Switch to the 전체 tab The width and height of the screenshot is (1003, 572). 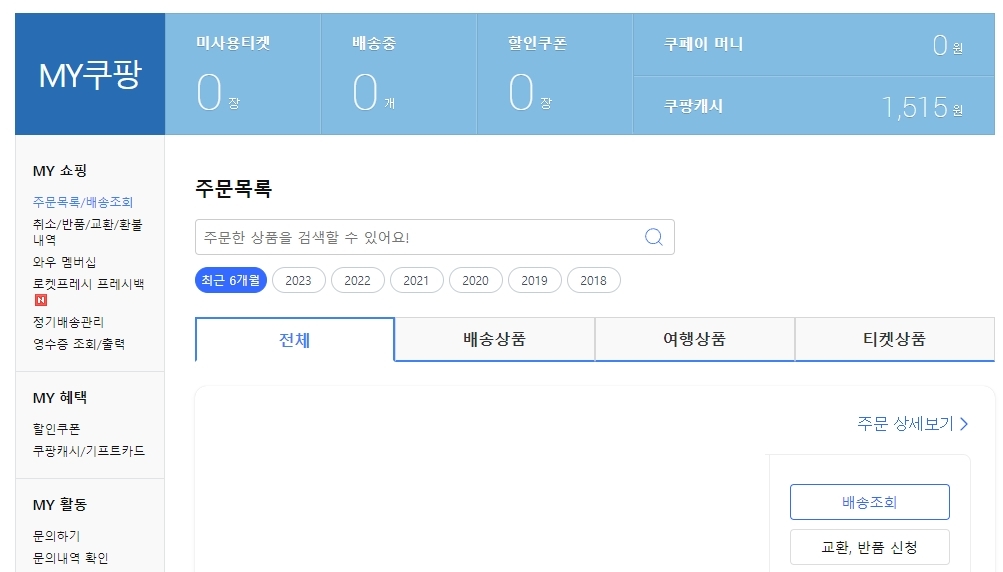(x=295, y=340)
